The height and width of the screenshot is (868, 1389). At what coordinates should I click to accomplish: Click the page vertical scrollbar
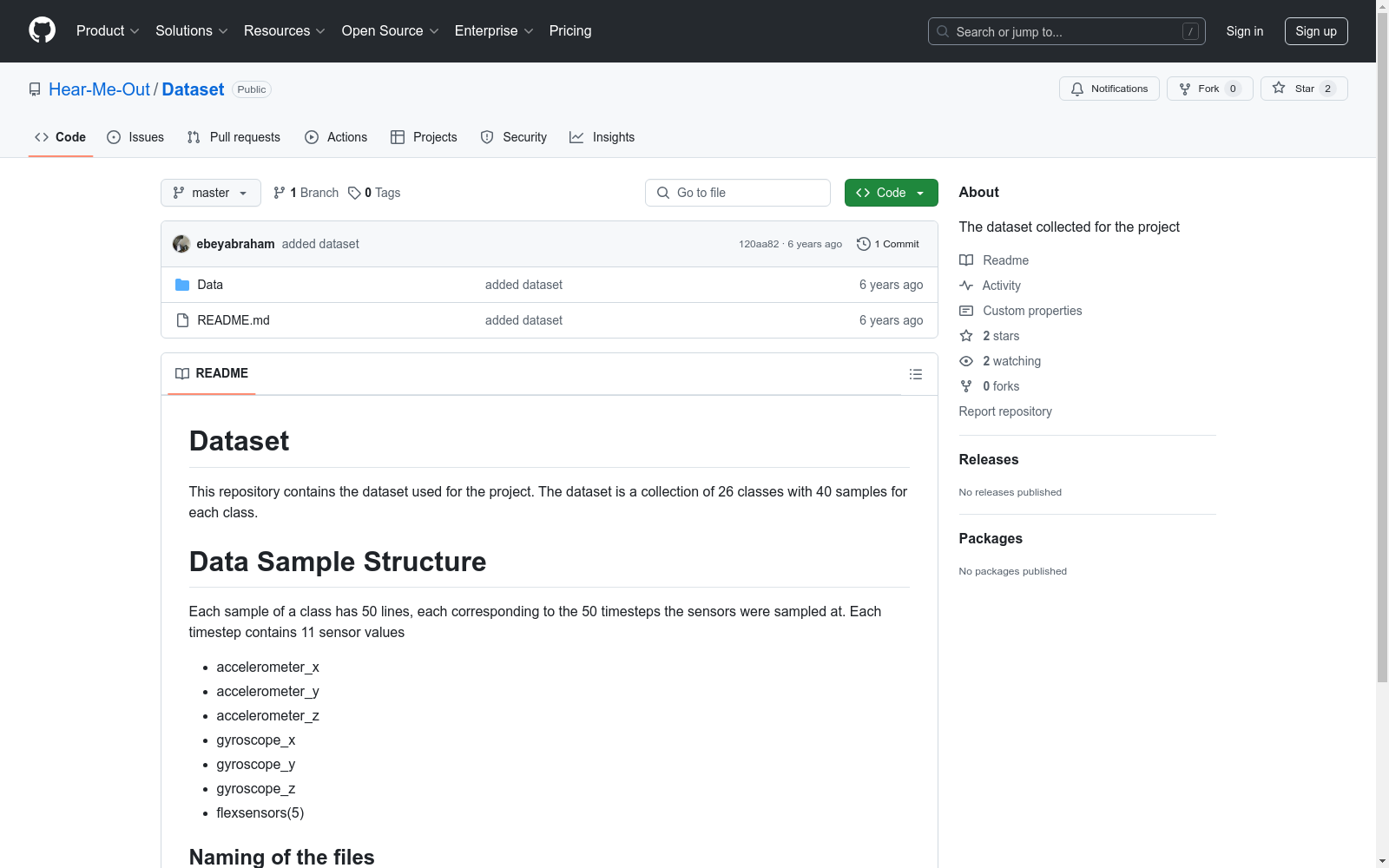click(x=1382, y=347)
